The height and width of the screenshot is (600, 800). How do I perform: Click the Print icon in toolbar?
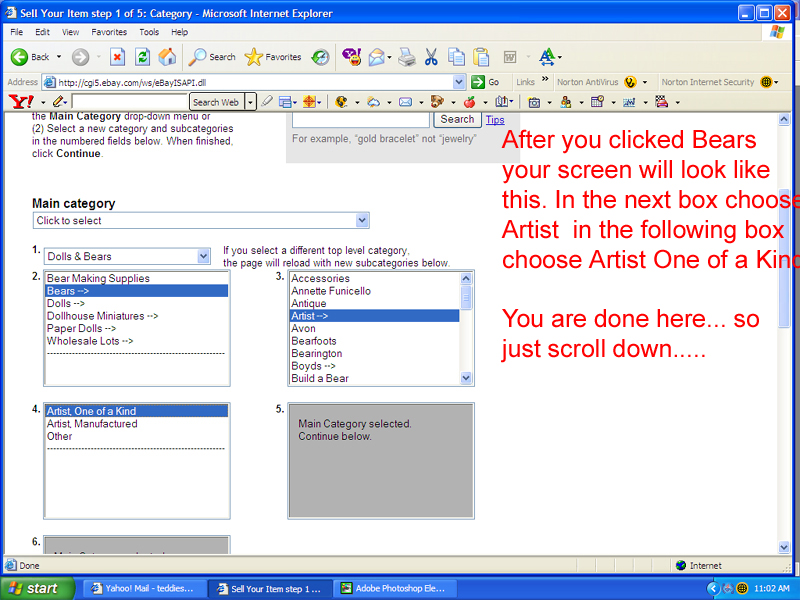[x=407, y=57]
